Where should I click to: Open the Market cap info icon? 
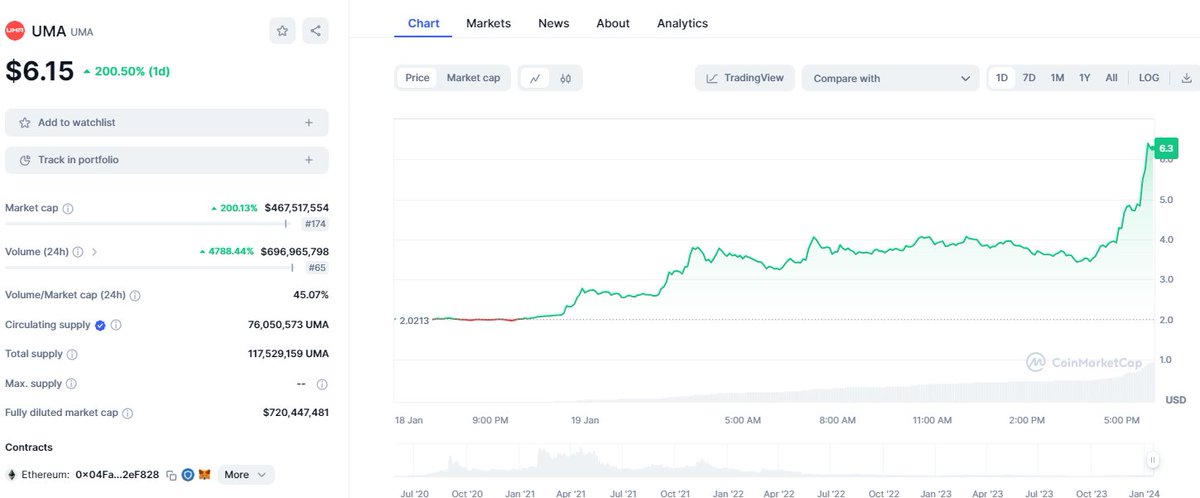click(x=68, y=208)
